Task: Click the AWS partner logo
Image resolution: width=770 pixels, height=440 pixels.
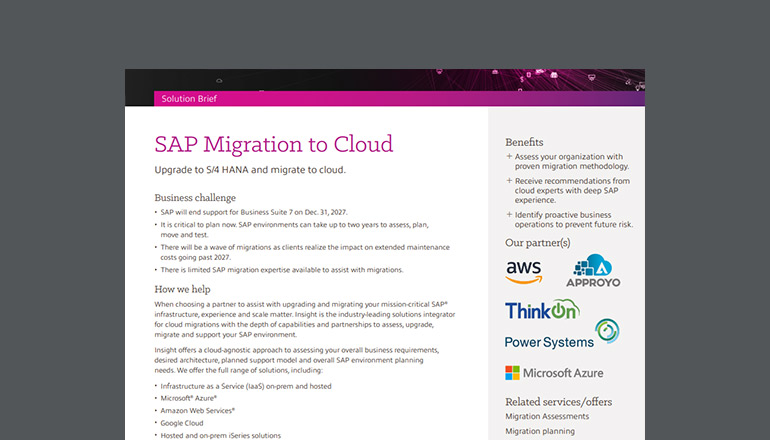Action: coord(524,271)
